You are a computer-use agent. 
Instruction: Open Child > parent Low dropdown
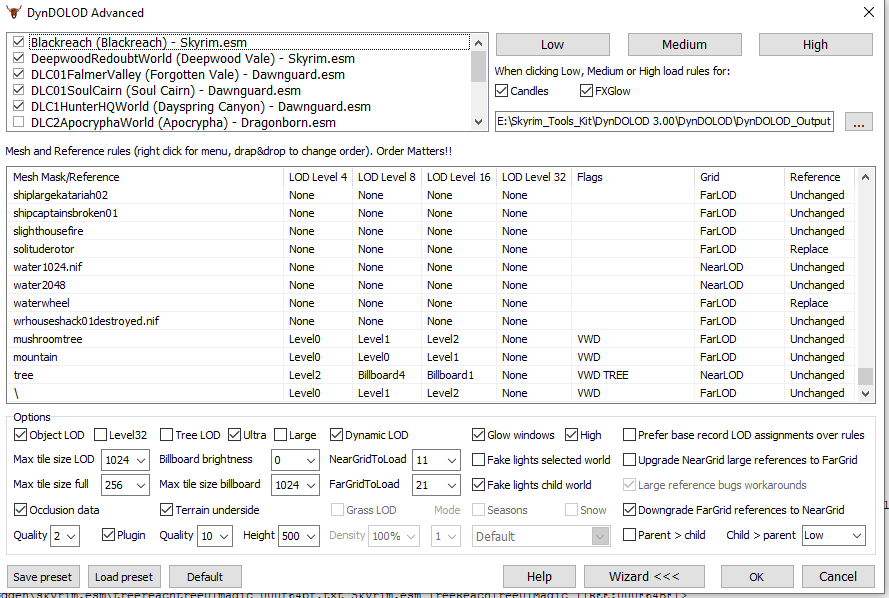coord(834,535)
